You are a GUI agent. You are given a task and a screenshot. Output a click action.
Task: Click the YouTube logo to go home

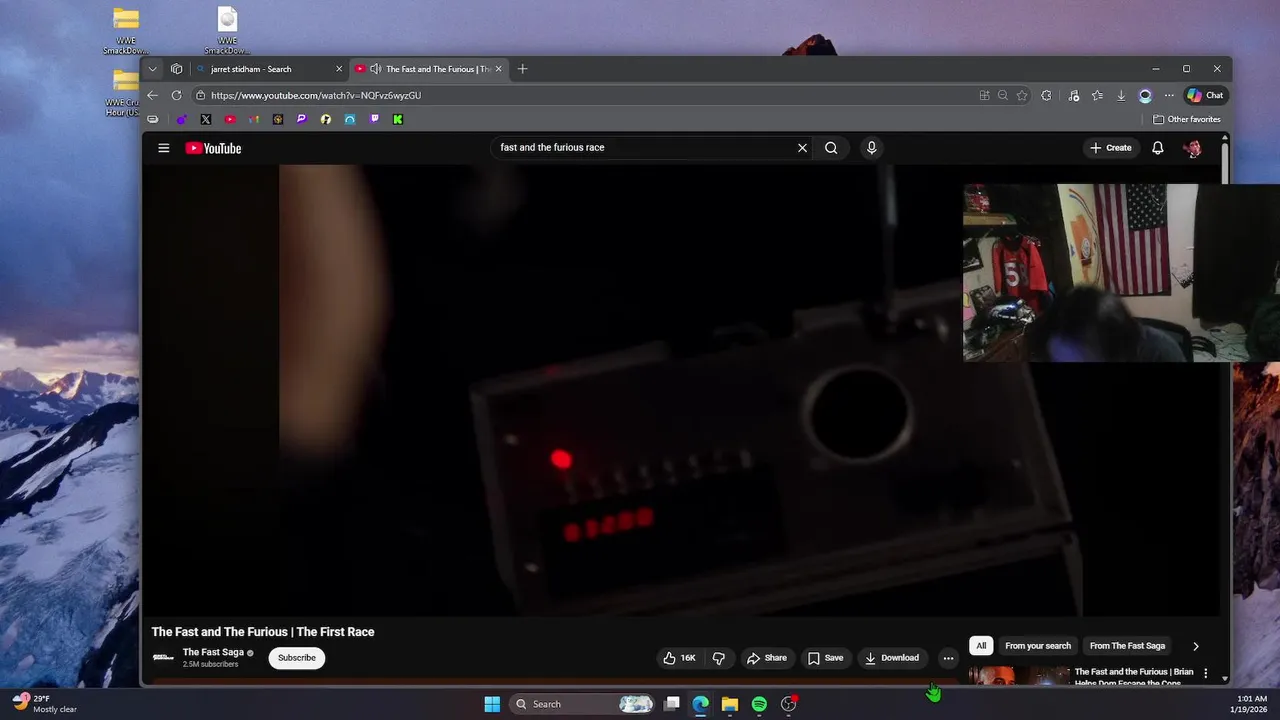tap(213, 148)
